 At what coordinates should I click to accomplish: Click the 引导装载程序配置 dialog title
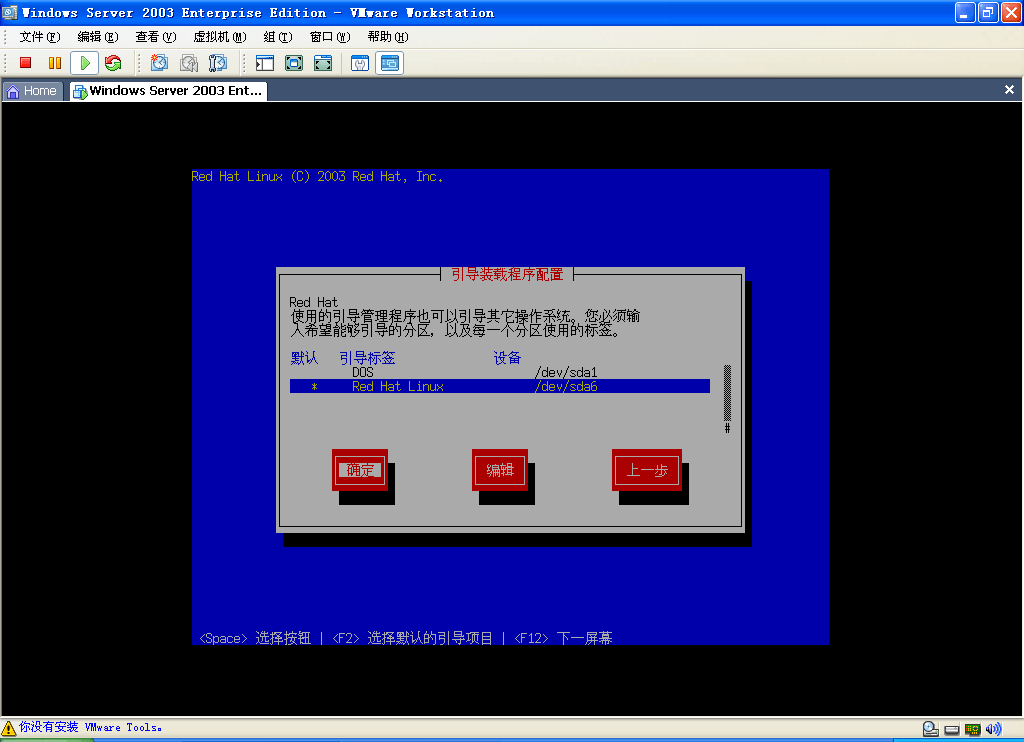(507, 274)
